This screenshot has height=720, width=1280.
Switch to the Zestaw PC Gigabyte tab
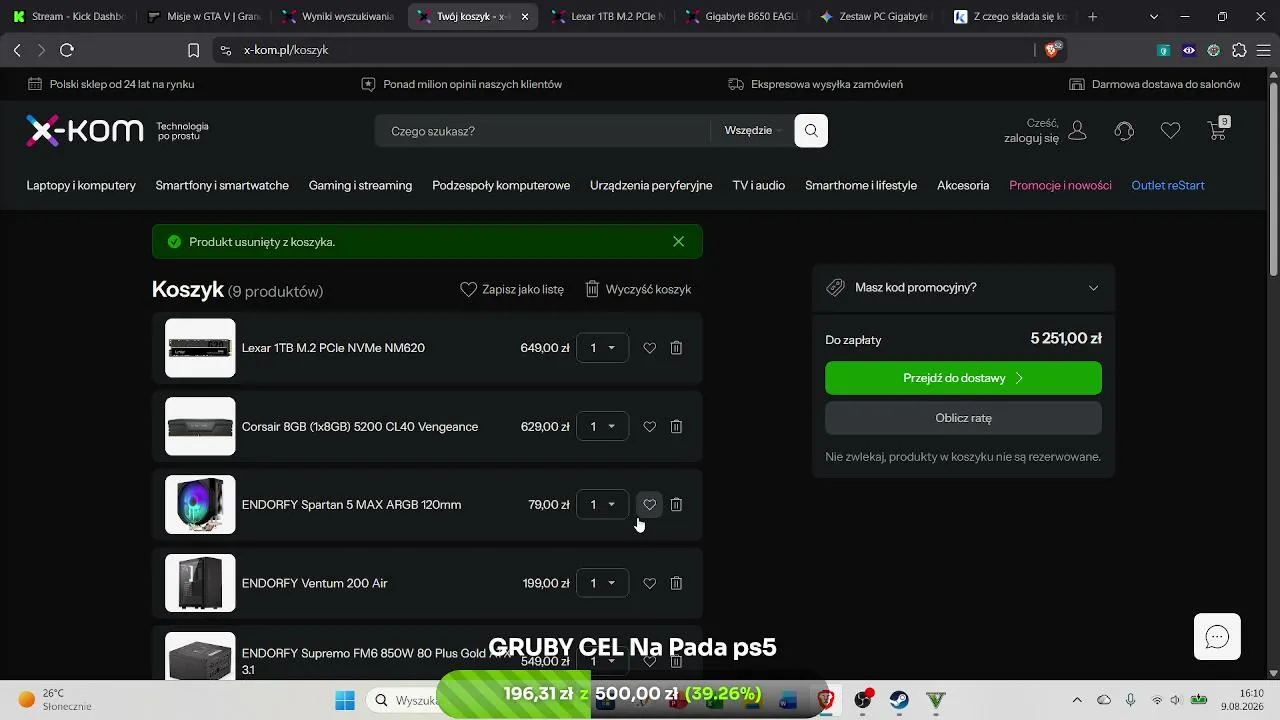[x=877, y=17]
